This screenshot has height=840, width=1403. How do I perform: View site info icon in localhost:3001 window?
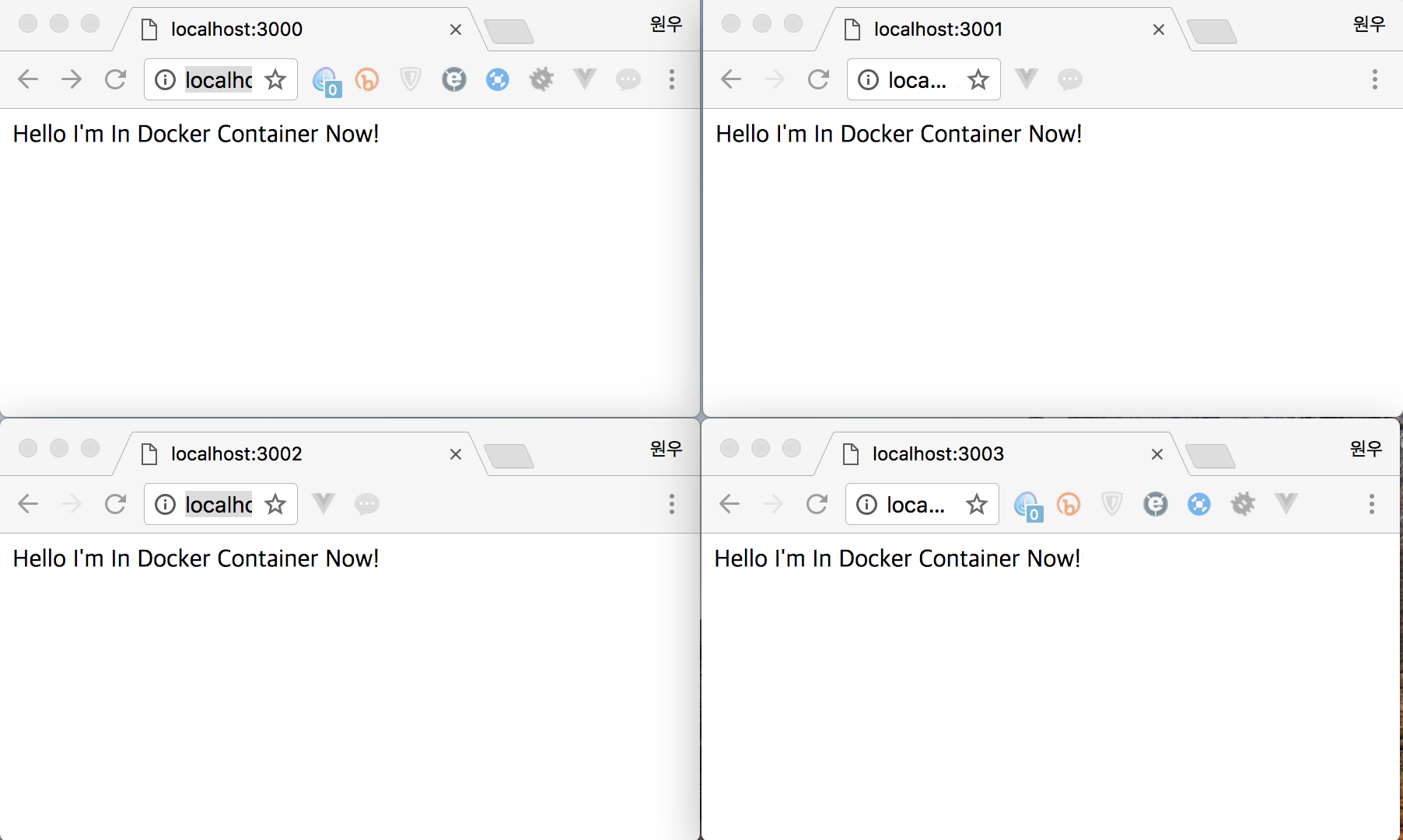(x=868, y=79)
